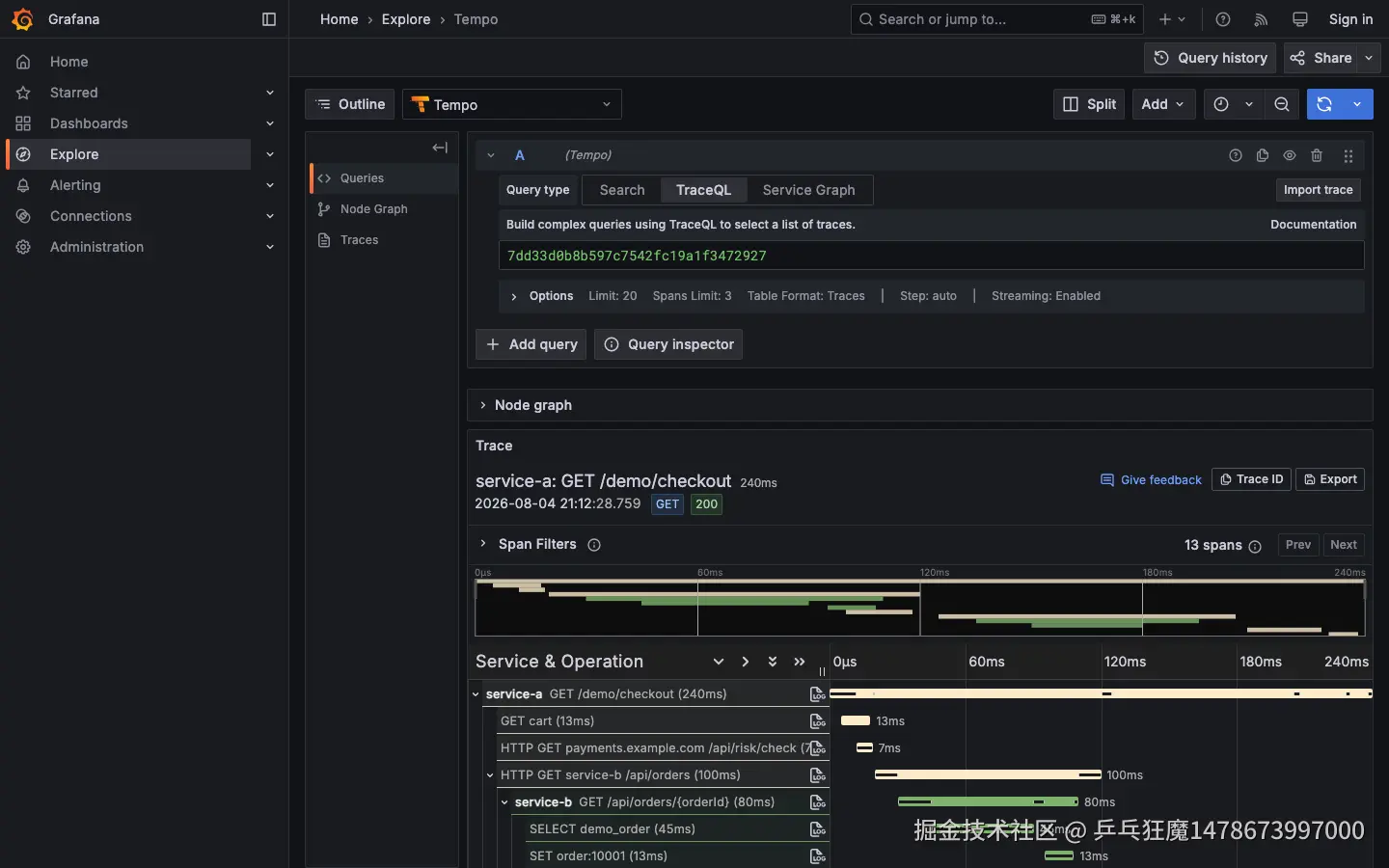Select Node Graph in the outline
This screenshot has width=1389, height=868.
click(383, 209)
